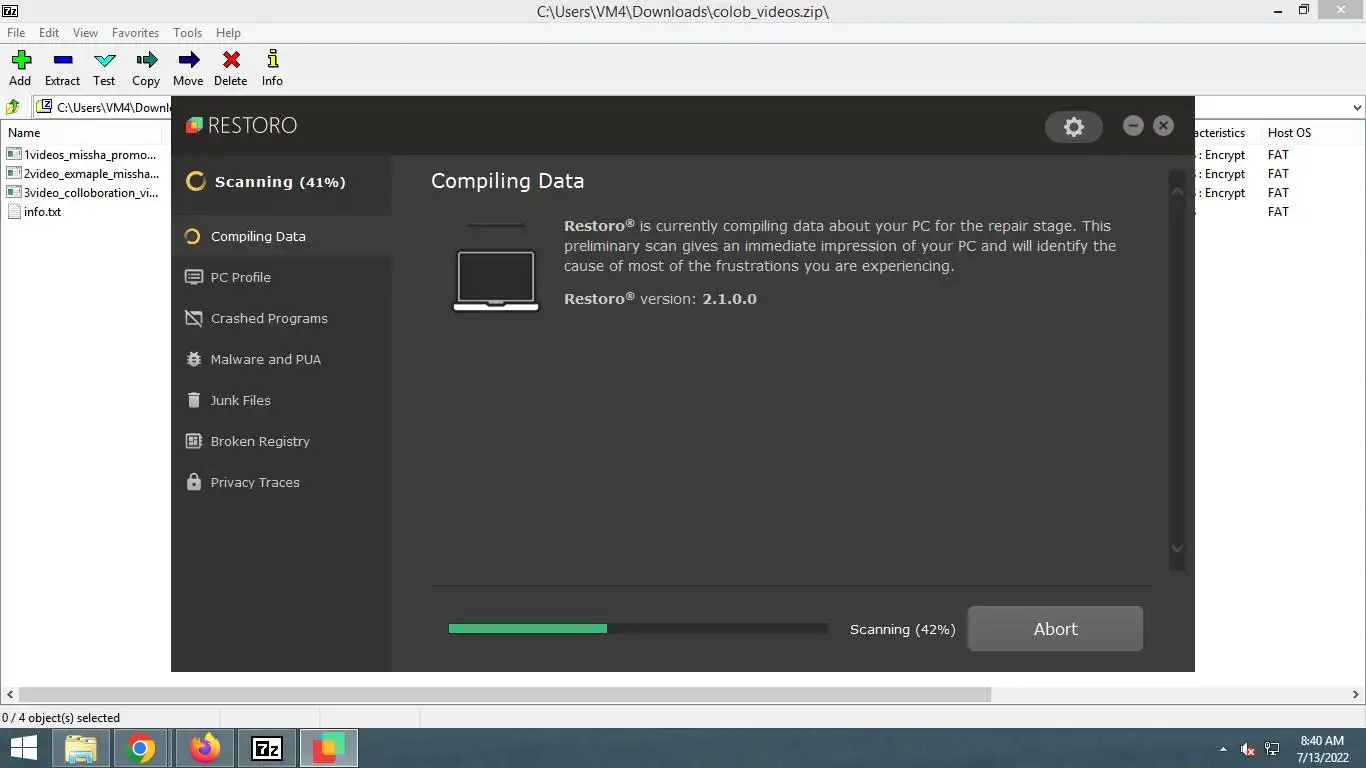Image resolution: width=1366 pixels, height=768 pixels.
Task: Switch to Restoro taskbar icon
Action: click(329, 748)
